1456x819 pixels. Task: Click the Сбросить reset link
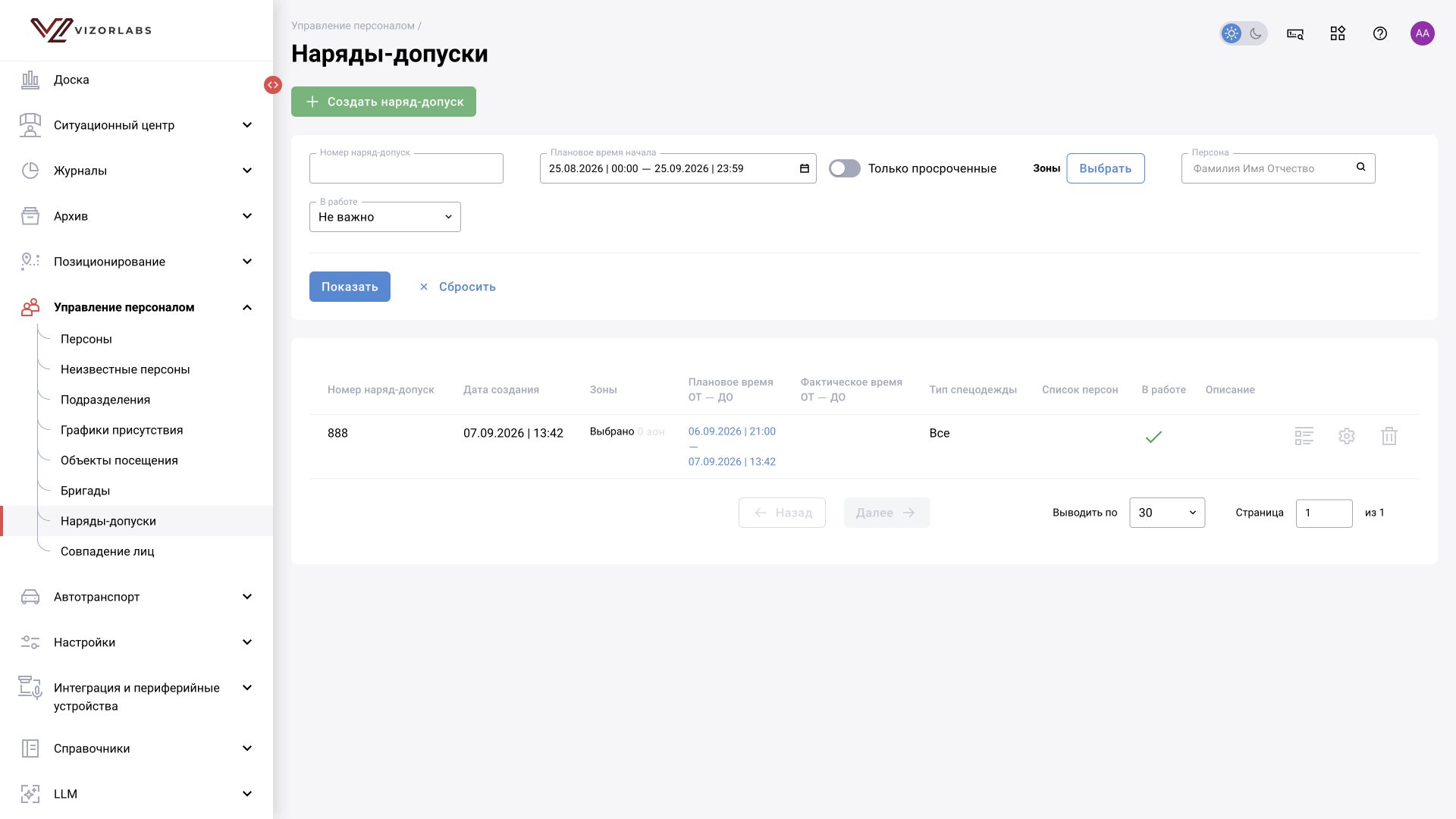point(457,287)
